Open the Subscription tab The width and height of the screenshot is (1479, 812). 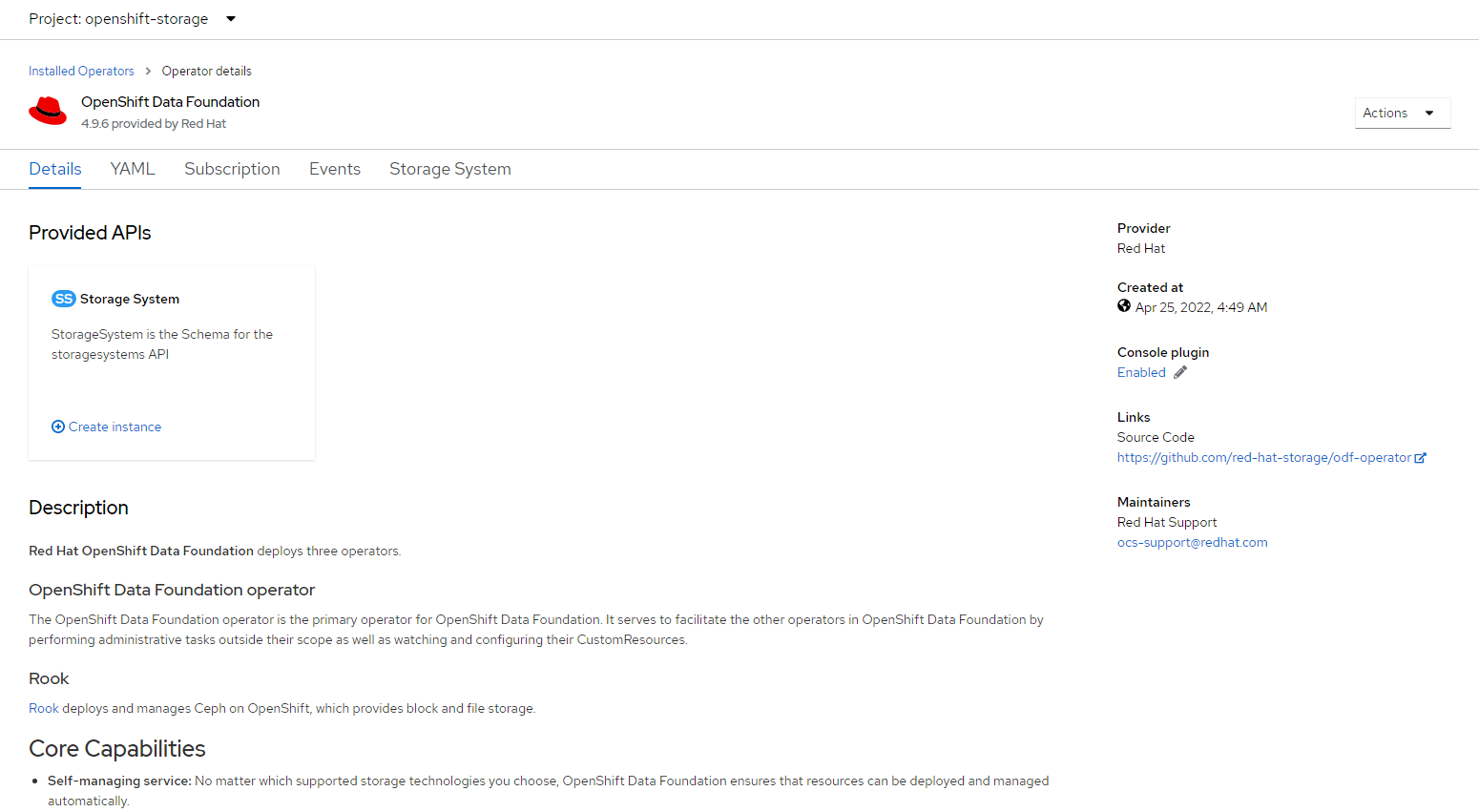pyautogui.click(x=232, y=169)
